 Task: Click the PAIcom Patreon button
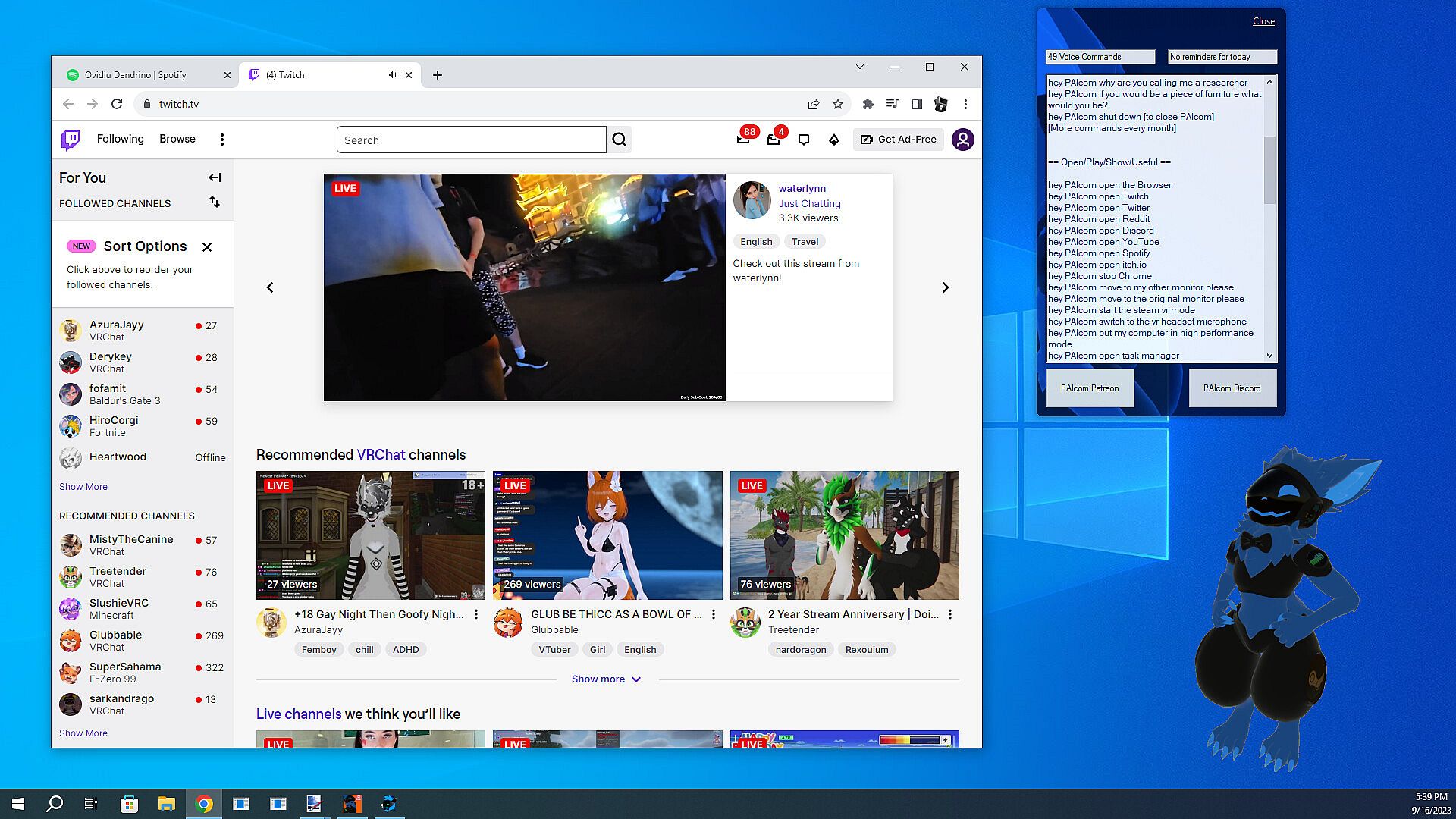[x=1090, y=388]
